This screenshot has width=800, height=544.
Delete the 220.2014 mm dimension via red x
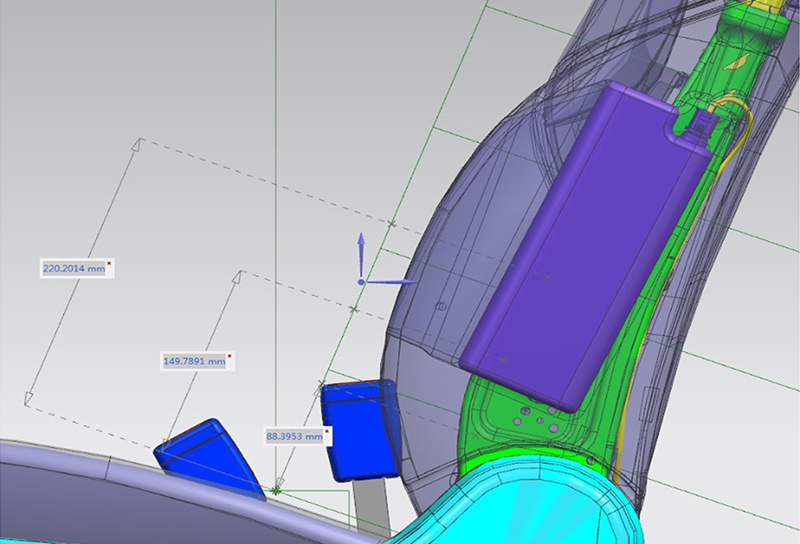point(109,263)
